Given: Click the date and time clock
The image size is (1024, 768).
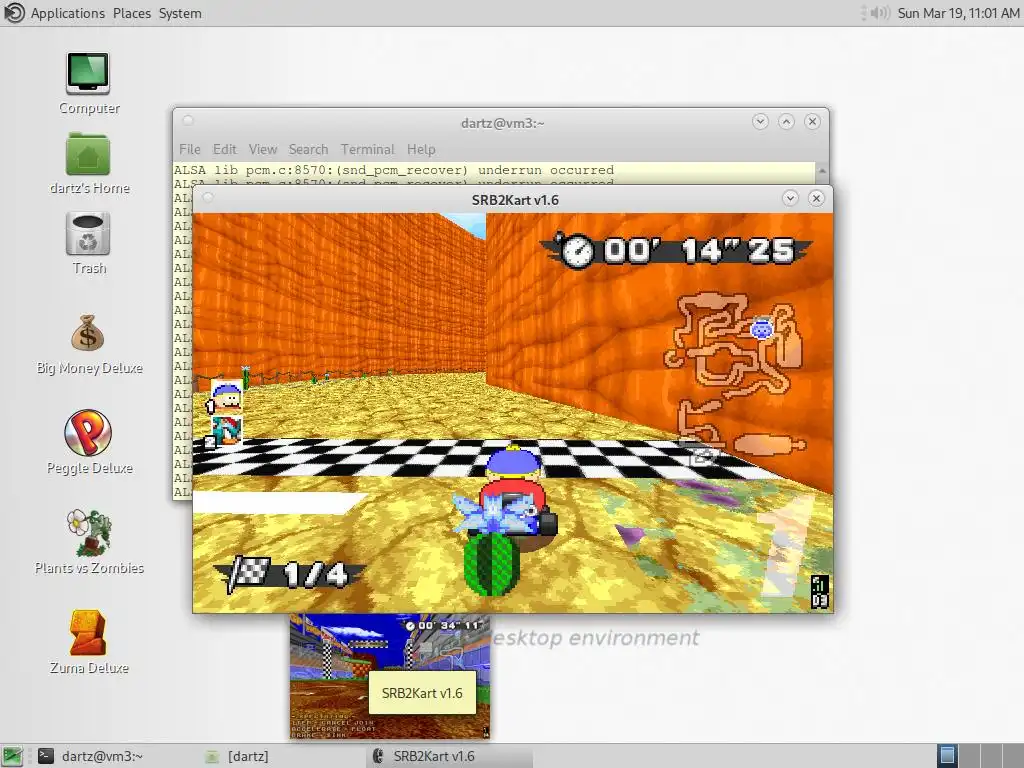Looking at the screenshot, I should (x=958, y=13).
